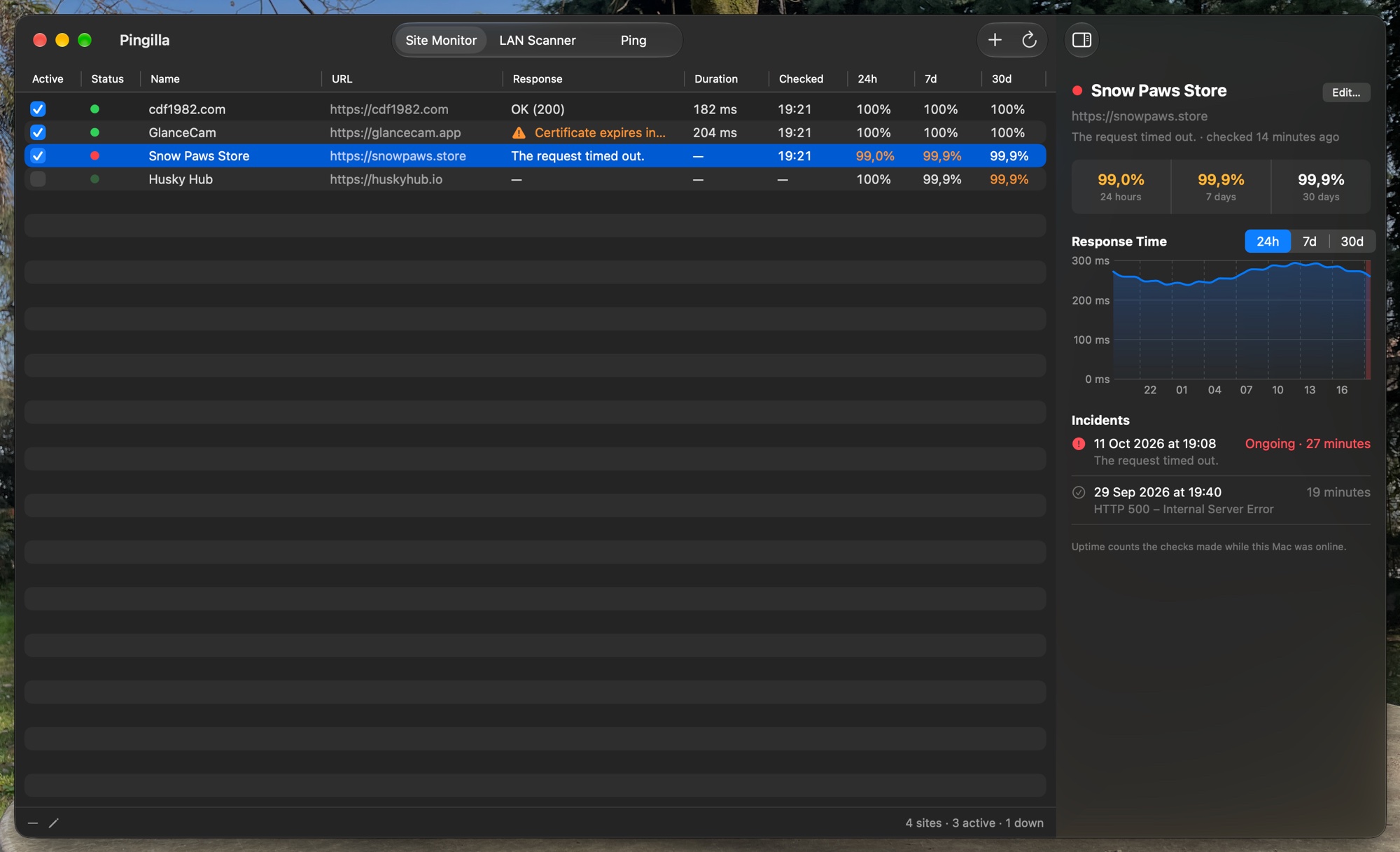1400x852 pixels.
Task: Refresh all site checks
Action: (x=1029, y=40)
